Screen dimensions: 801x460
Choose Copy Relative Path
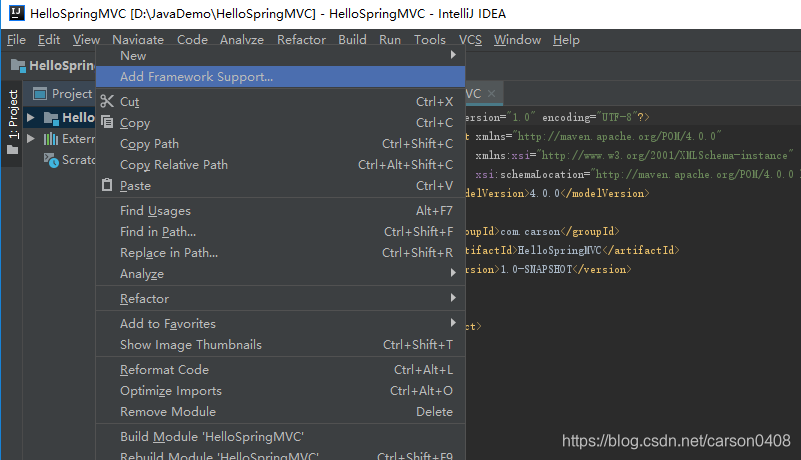pos(280,165)
